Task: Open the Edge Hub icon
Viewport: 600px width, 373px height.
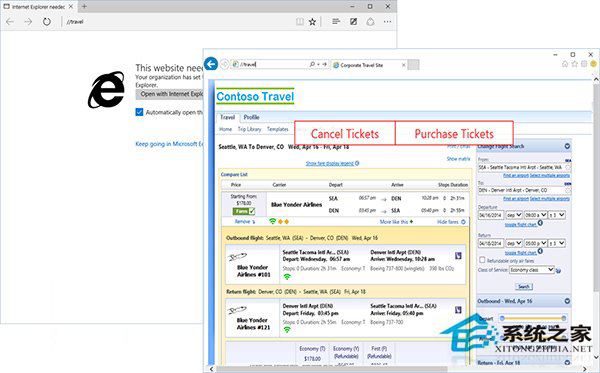Action: [336, 21]
